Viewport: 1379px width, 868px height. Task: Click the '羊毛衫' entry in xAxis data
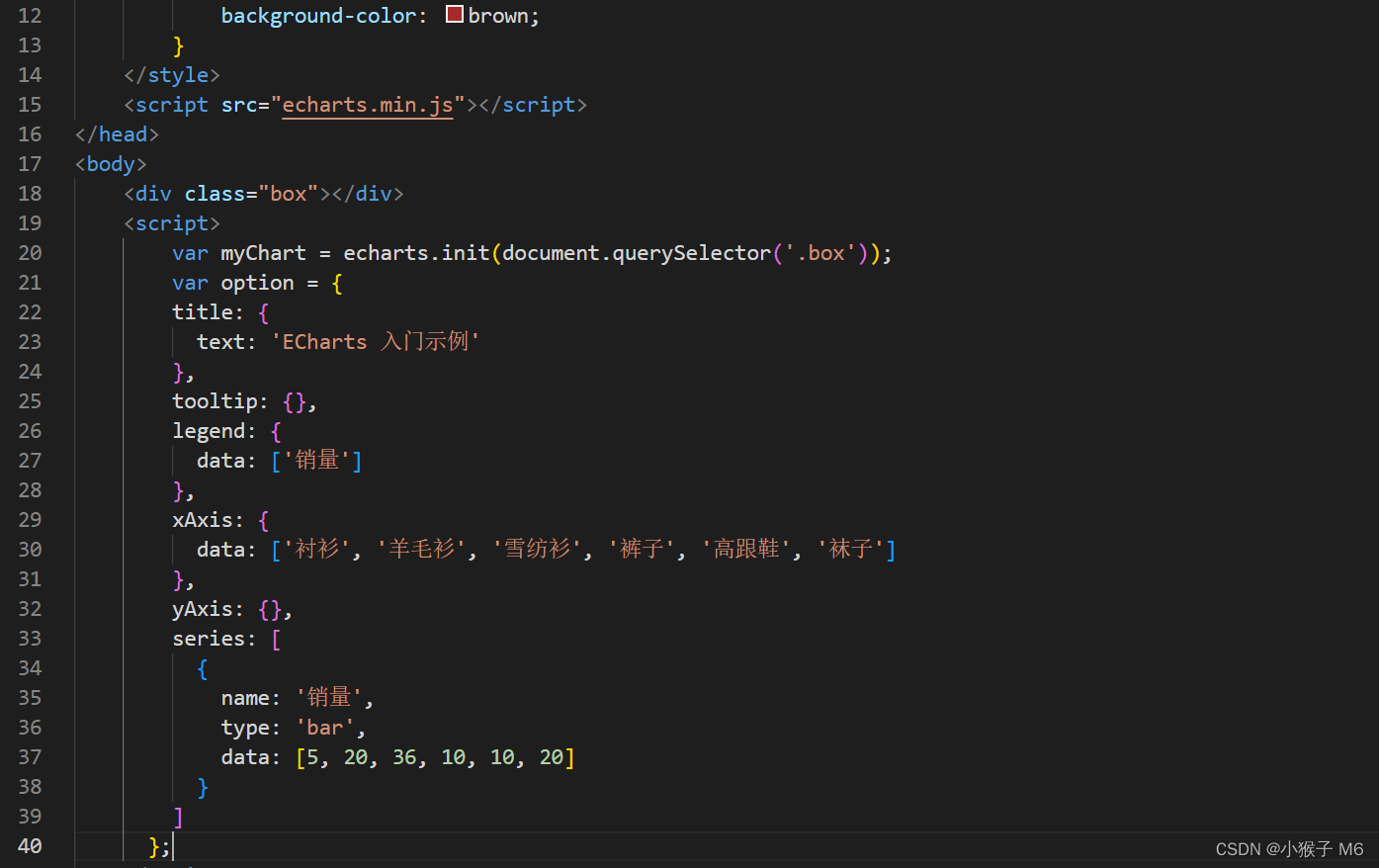(421, 550)
